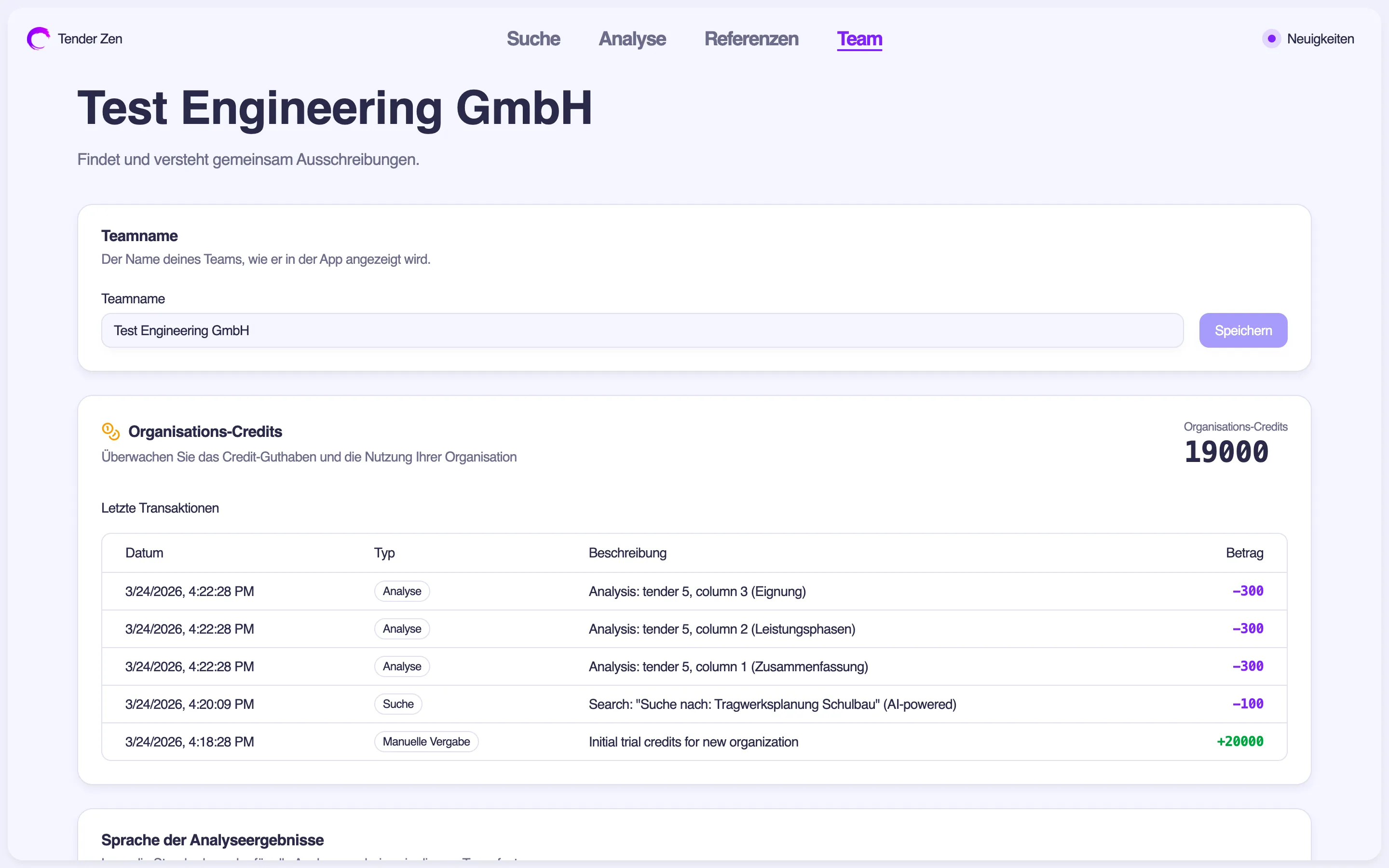
Task: Switch to the Referenzen tab
Action: pyautogui.click(x=751, y=39)
